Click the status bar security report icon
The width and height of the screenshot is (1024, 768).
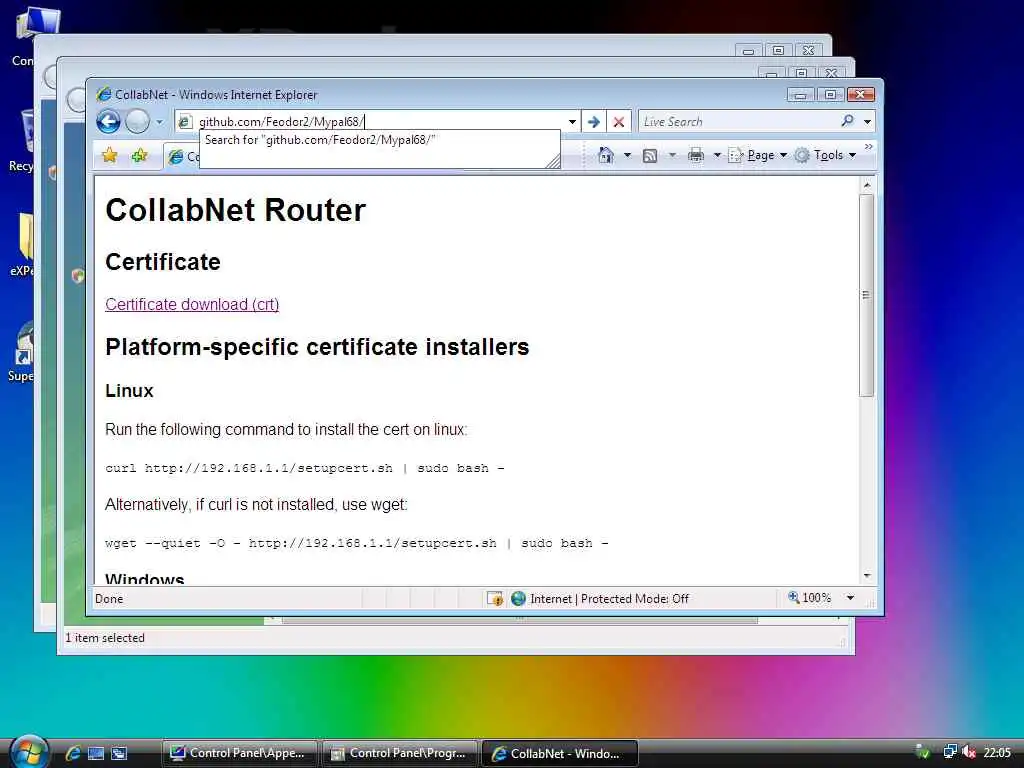[495, 598]
